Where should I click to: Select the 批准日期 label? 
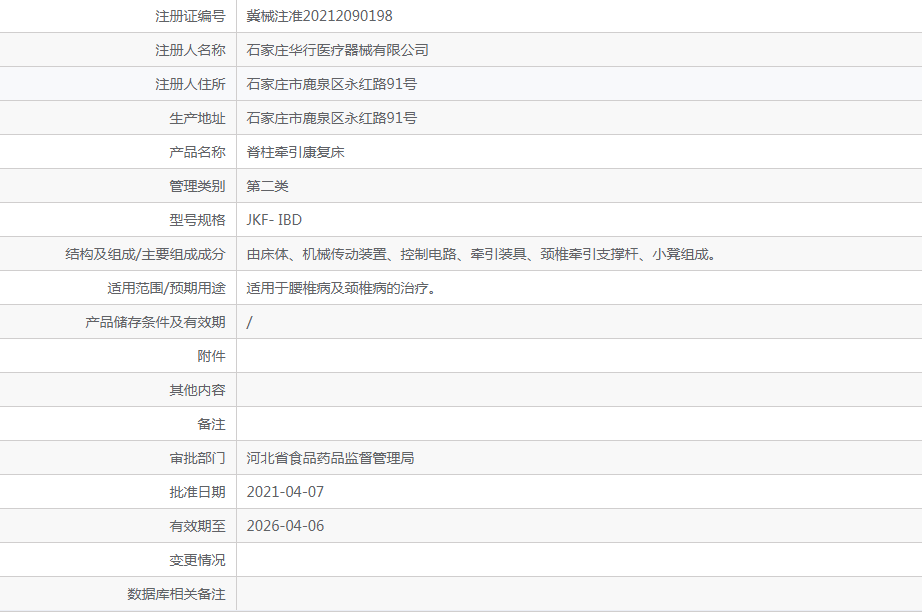197,492
